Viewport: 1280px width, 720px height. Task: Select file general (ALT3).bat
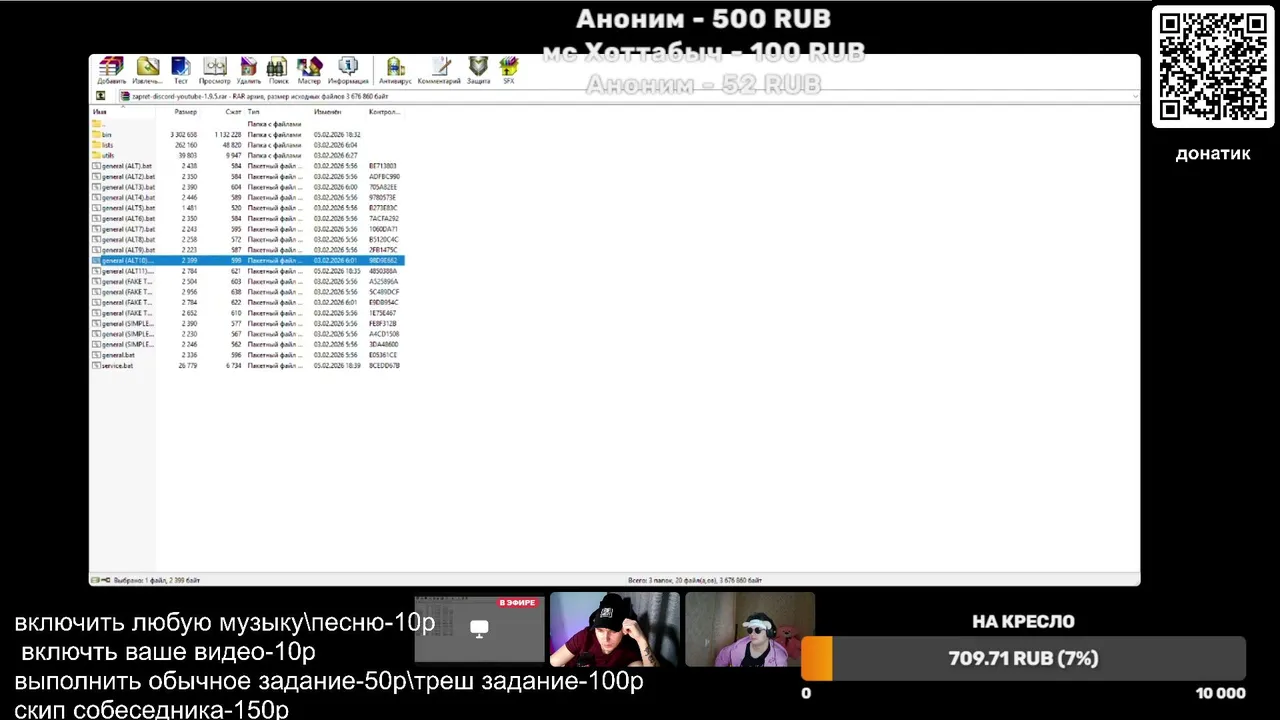[x=246, y=187]
